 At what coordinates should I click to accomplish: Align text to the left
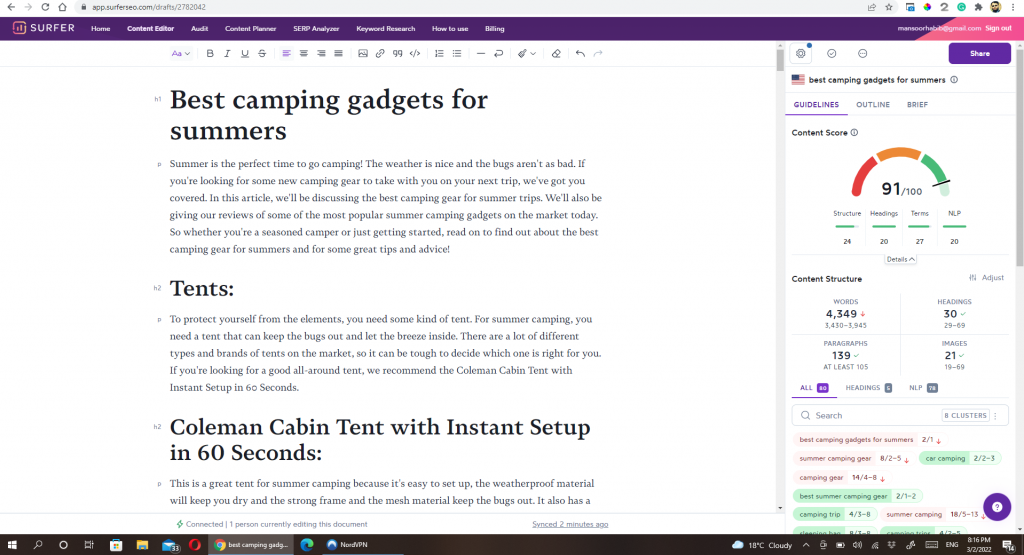pos(286,54)
